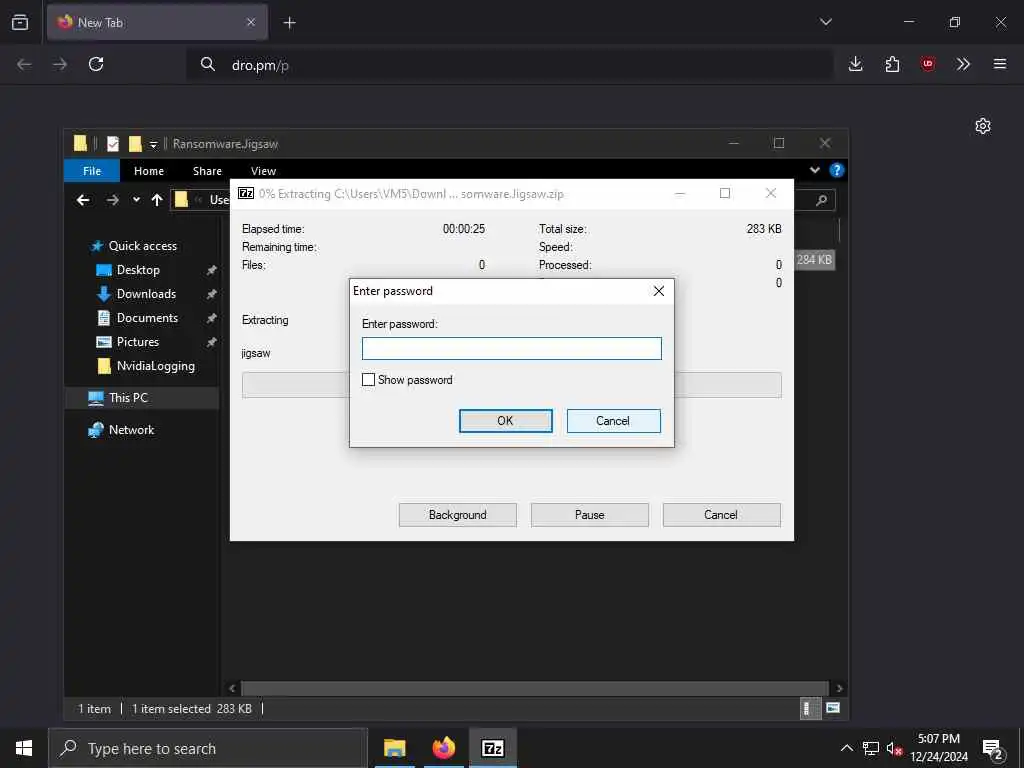Click the pin icon next to Desktop
This screenshot has width=1024, height=768.
pos(211,270)
